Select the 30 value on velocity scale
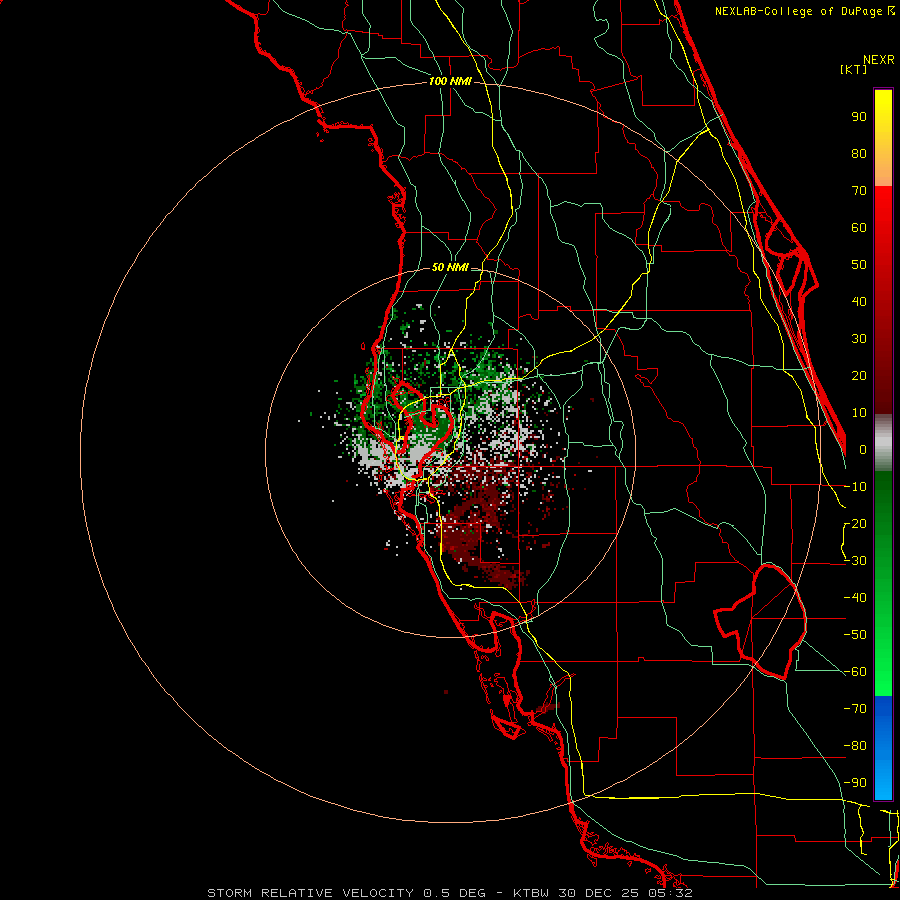The width and height of the screenshot is (900, 900). click(859, 339)
